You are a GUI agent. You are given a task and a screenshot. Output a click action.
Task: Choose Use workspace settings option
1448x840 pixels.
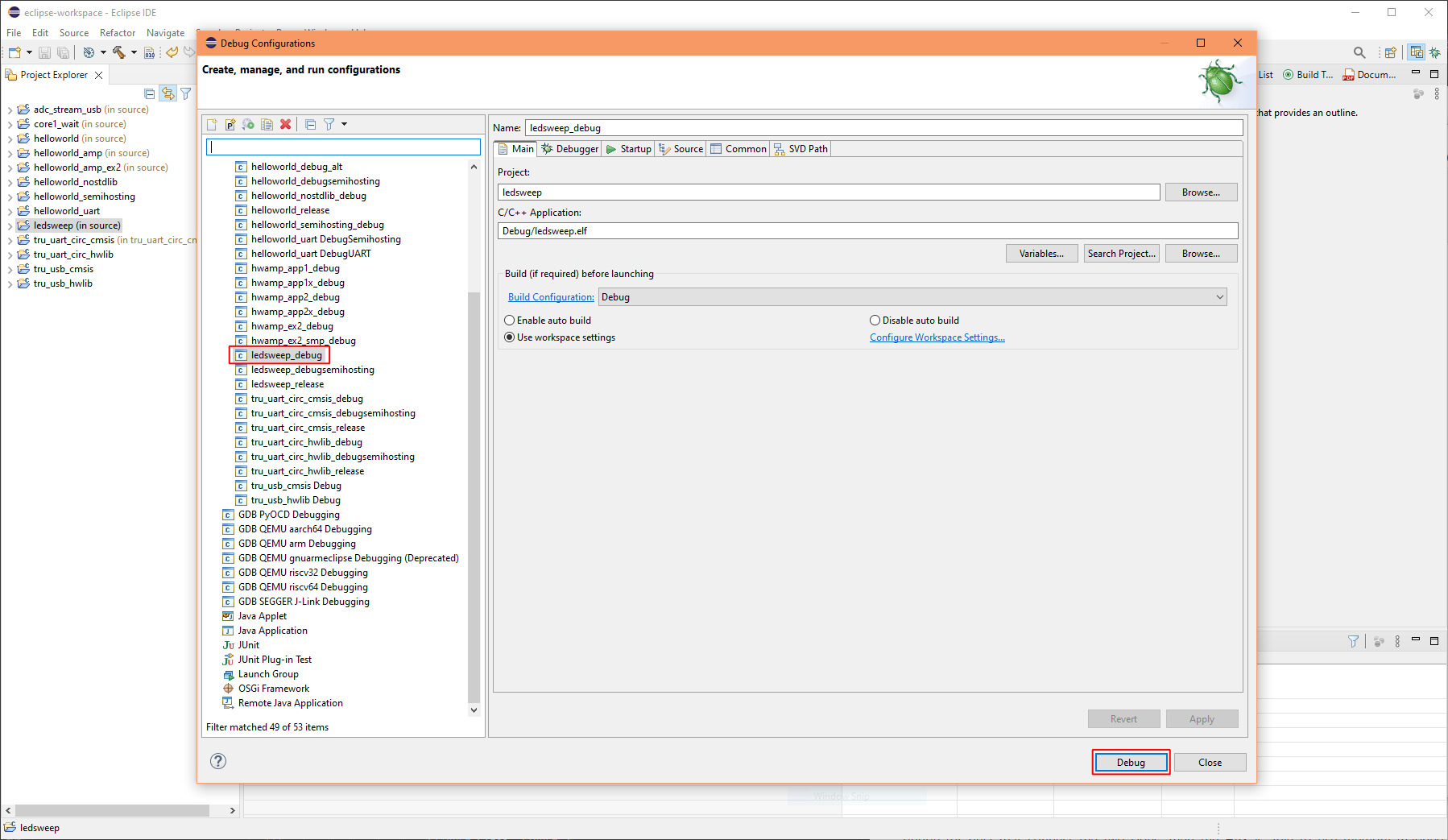[x=509, y=337]
